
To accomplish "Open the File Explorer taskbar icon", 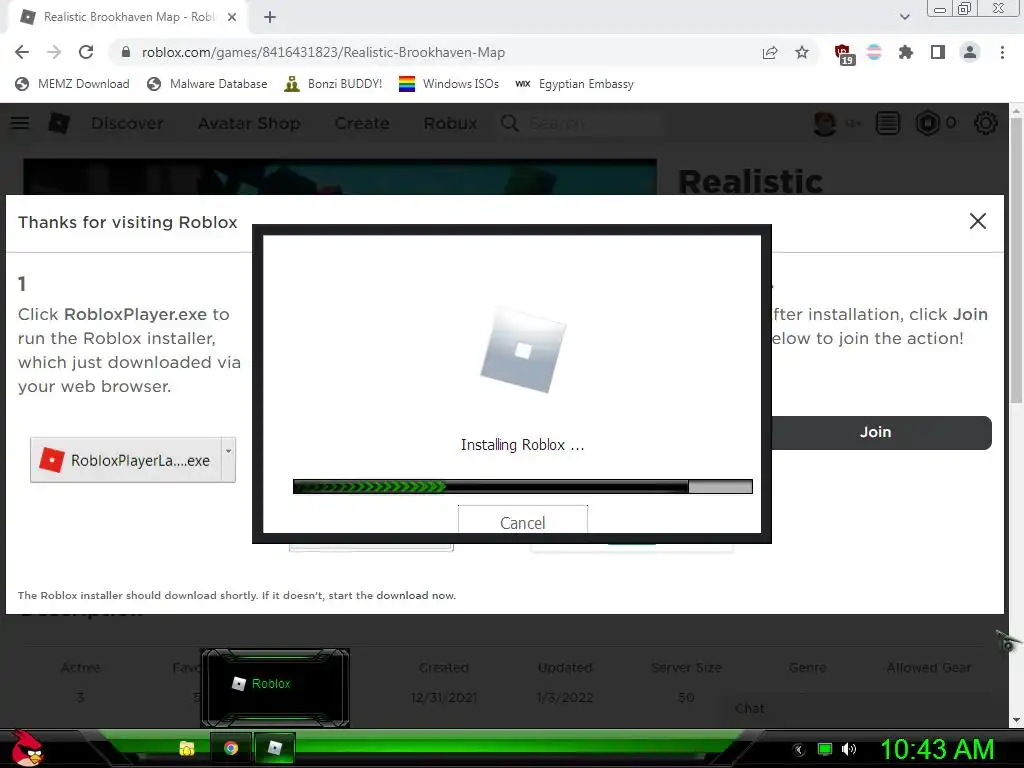I will coord(187,748).
